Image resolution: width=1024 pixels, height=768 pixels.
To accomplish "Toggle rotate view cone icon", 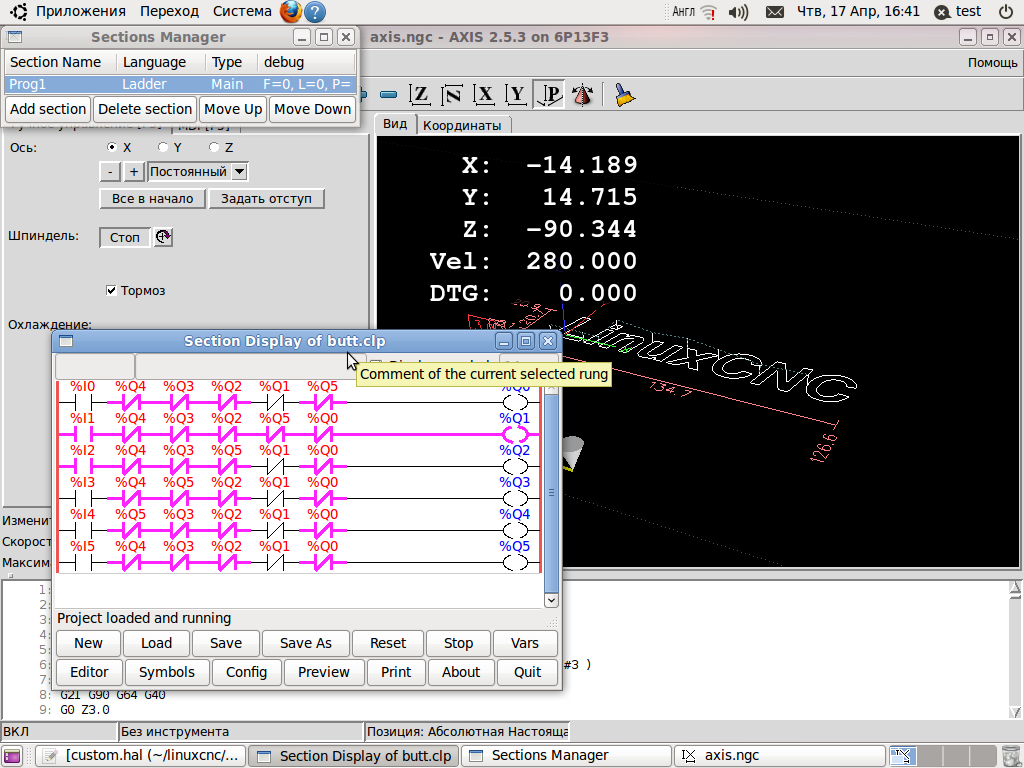I will click(582, 95).
